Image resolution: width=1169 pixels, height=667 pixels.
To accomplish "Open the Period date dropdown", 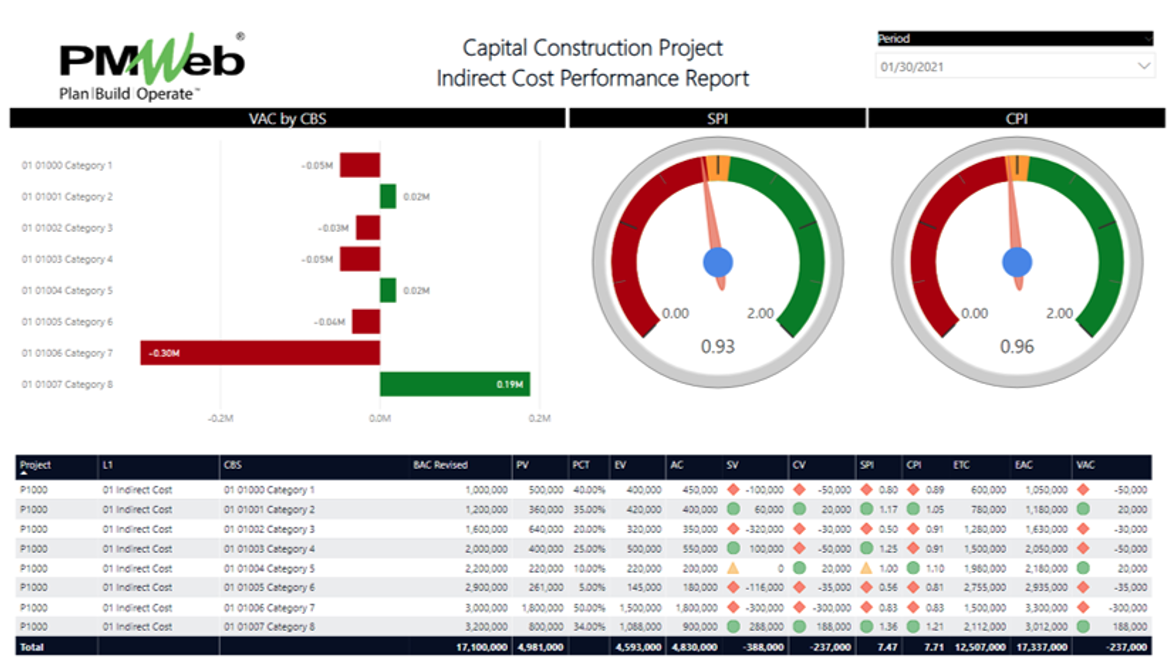I will 1143,67.
